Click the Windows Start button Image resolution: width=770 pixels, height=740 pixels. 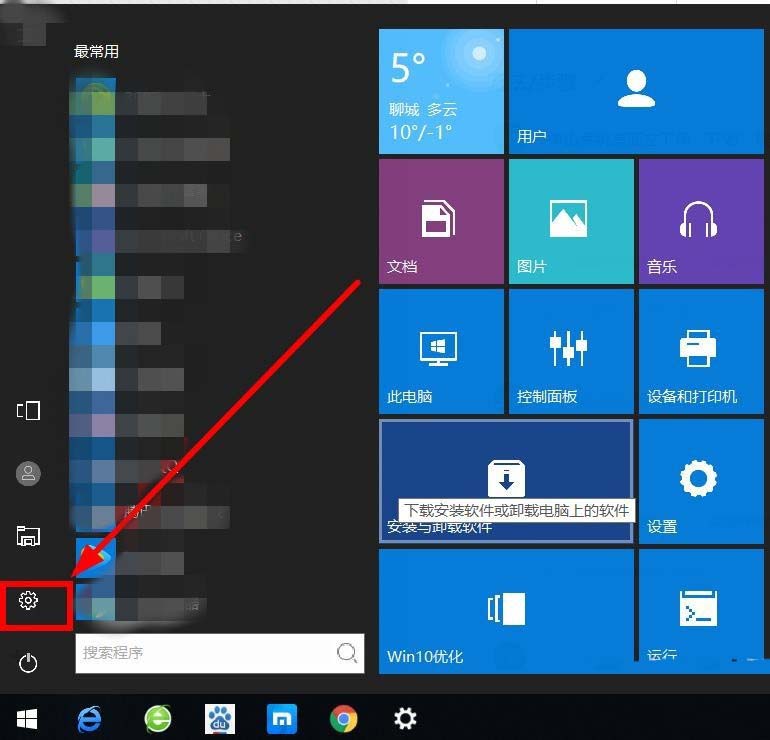27,719
